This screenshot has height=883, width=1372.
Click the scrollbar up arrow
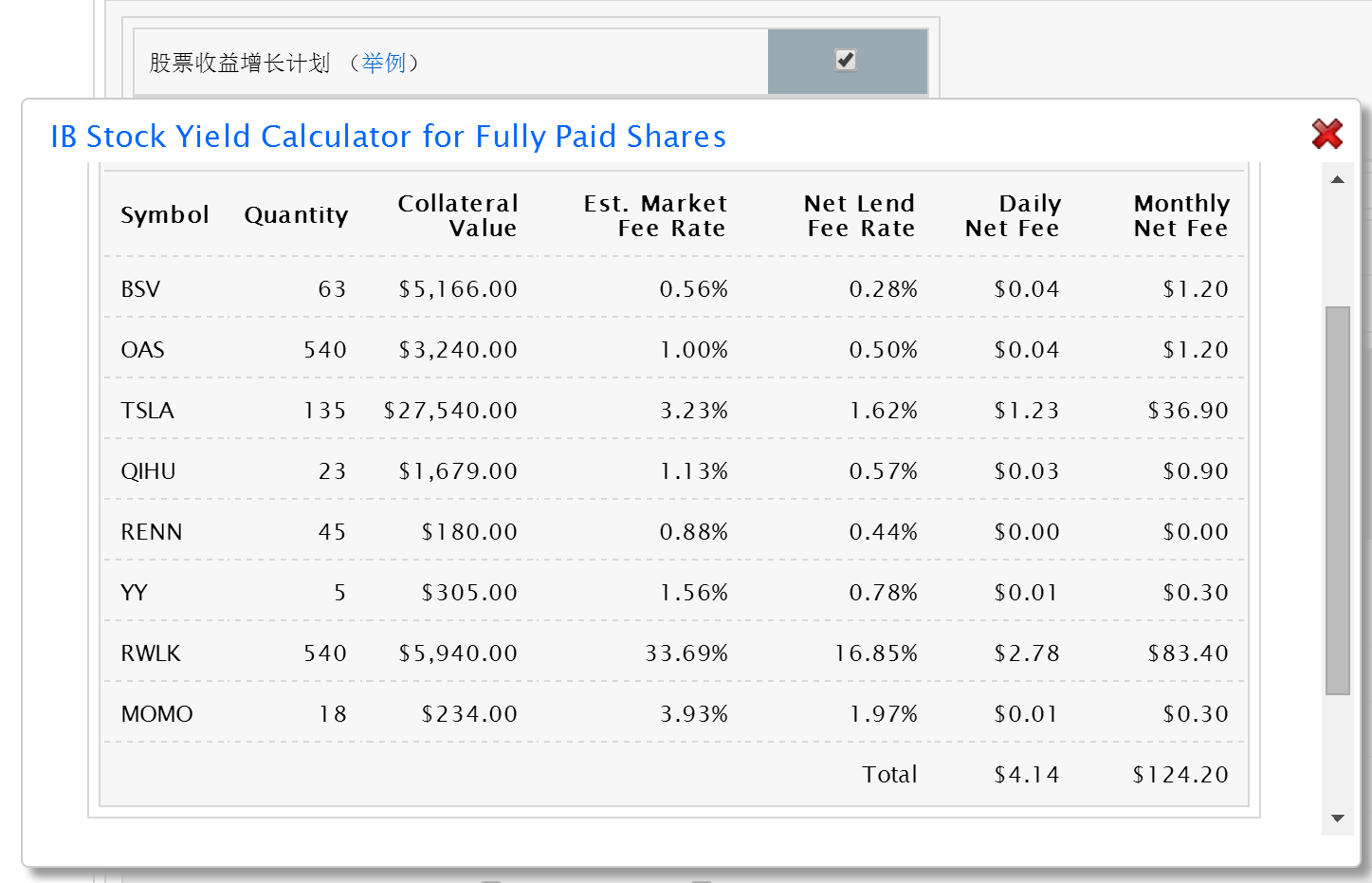[x=1337, y=180]
